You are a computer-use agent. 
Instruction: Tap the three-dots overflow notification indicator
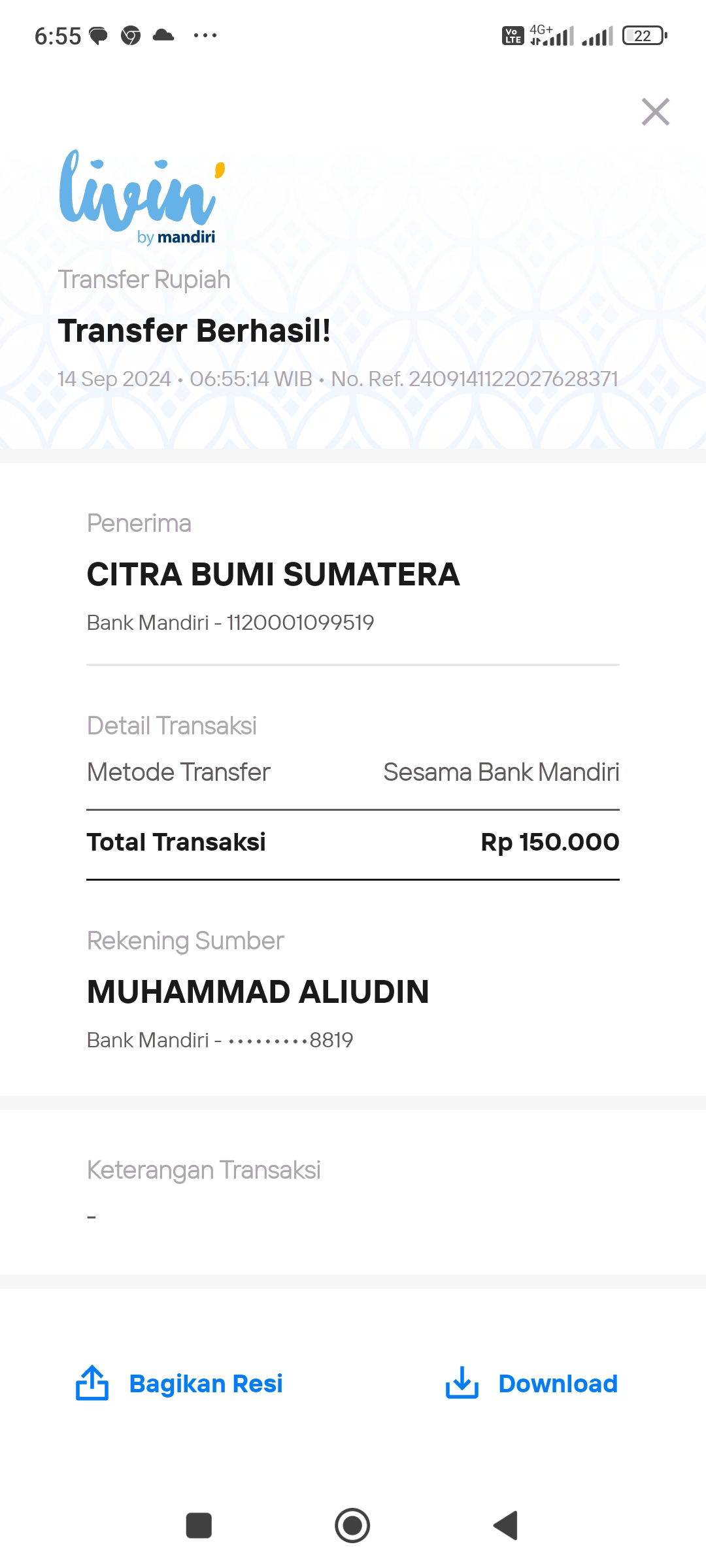click(205, 35)
